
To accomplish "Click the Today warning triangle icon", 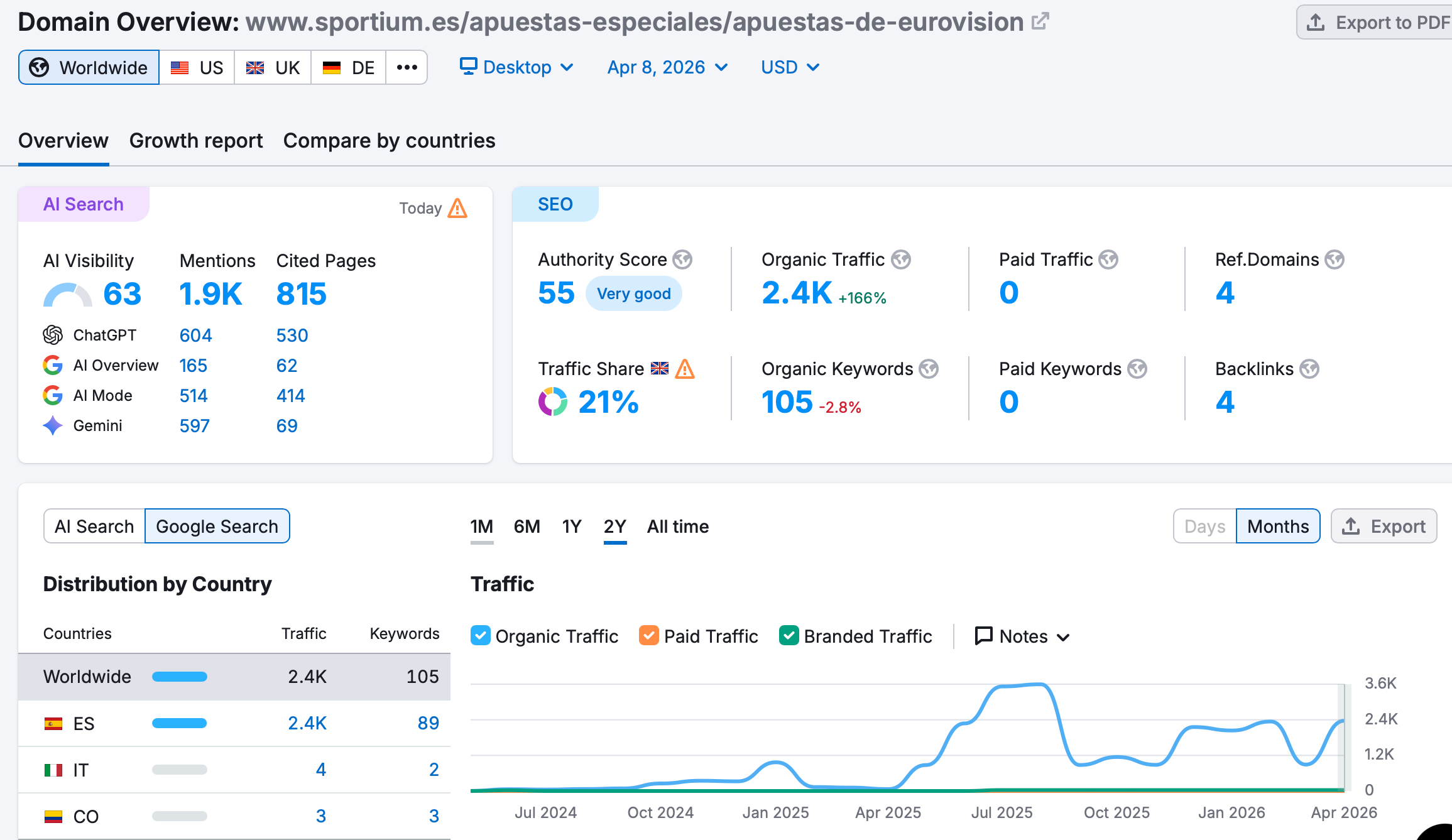I will click(457, 208).
